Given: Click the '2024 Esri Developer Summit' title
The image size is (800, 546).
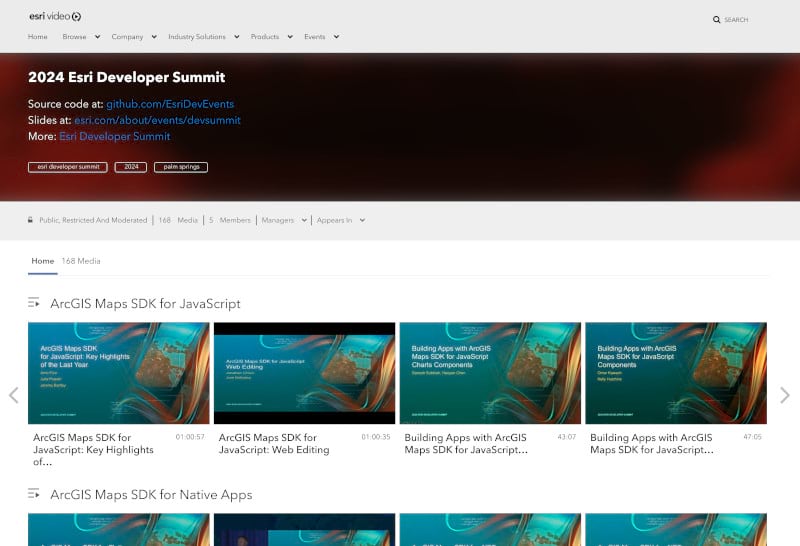Looking at the screenshot, I should 127,77.
